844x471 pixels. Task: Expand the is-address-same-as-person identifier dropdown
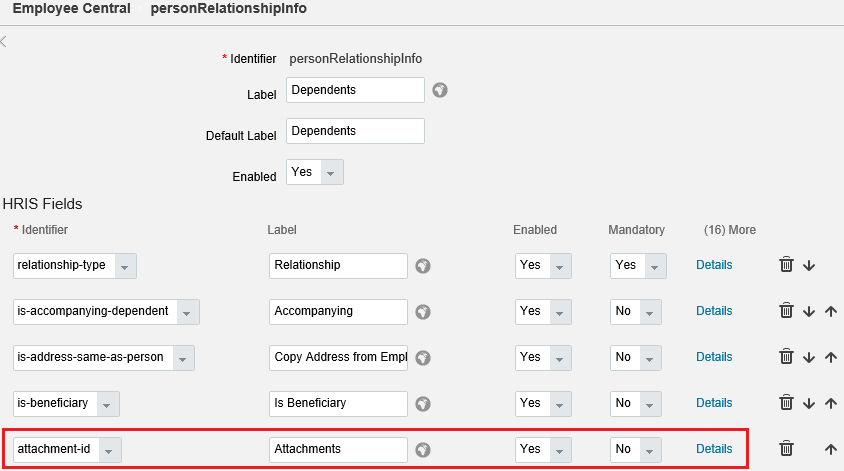coord(182,358)
